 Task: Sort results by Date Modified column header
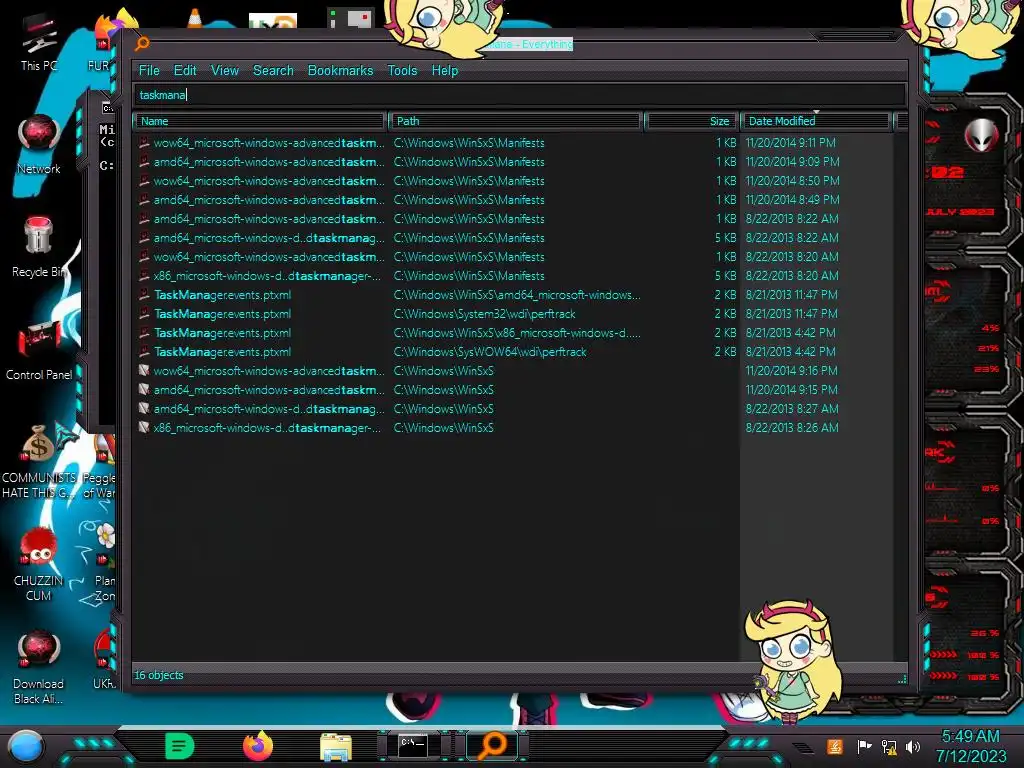(816, 121)
